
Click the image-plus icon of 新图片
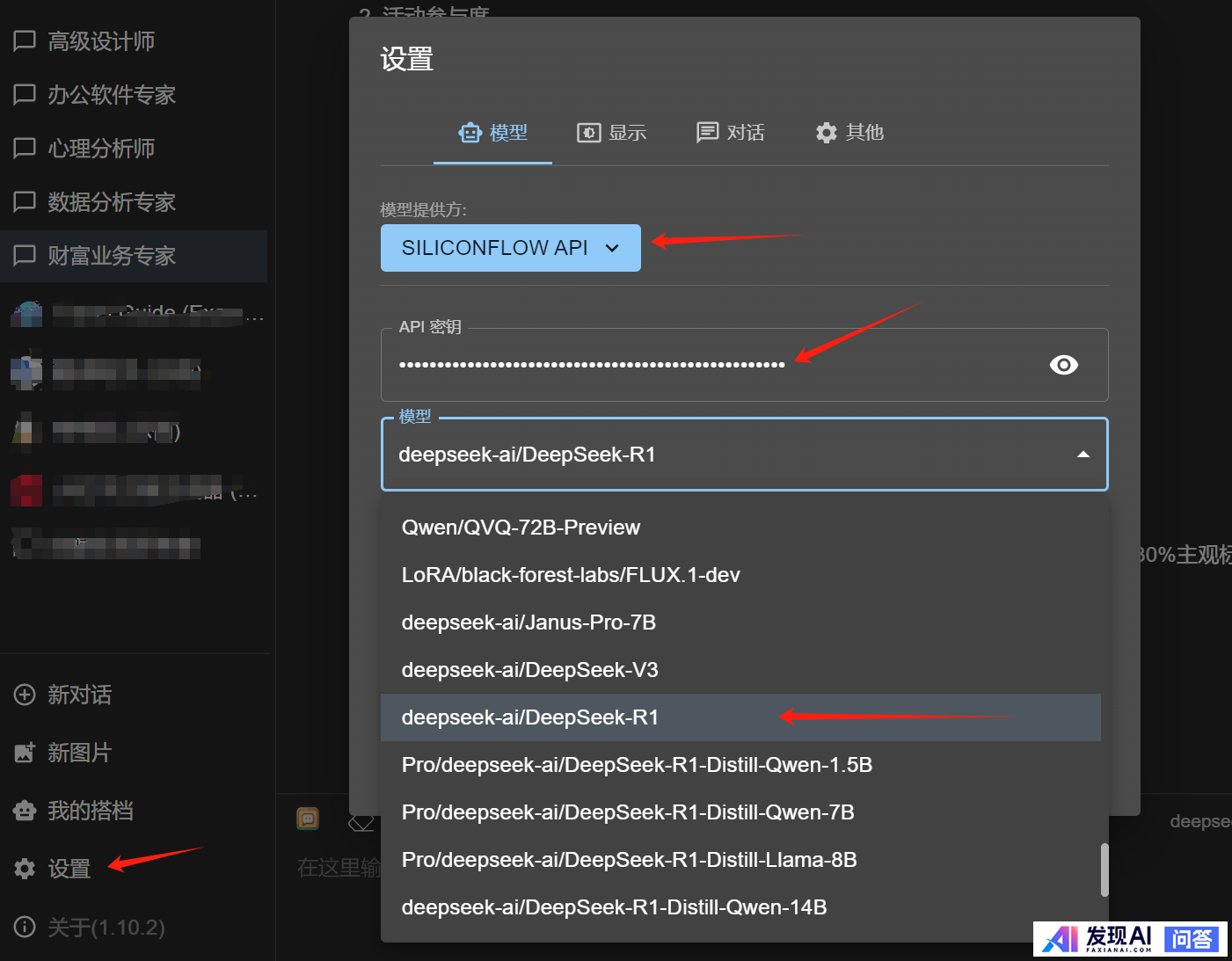click(x=25, y=753)
